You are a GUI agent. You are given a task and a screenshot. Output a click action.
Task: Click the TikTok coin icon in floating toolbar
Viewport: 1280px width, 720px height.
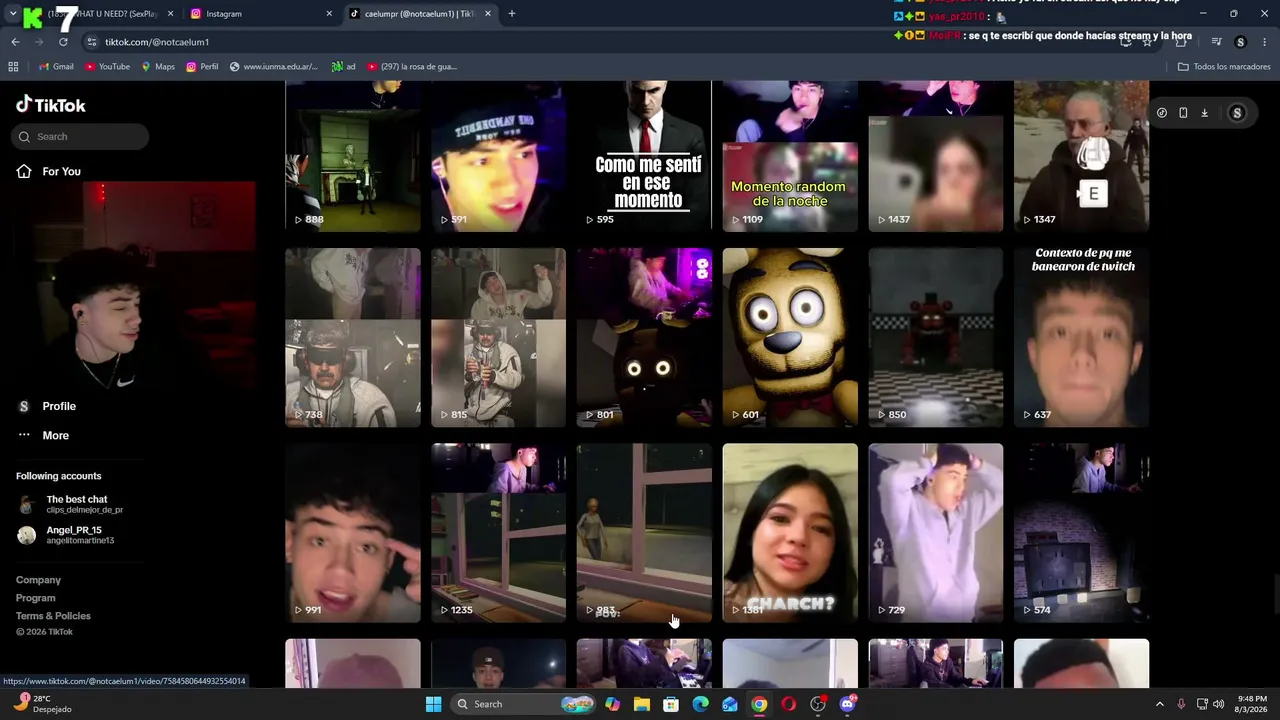point(1162,113)
